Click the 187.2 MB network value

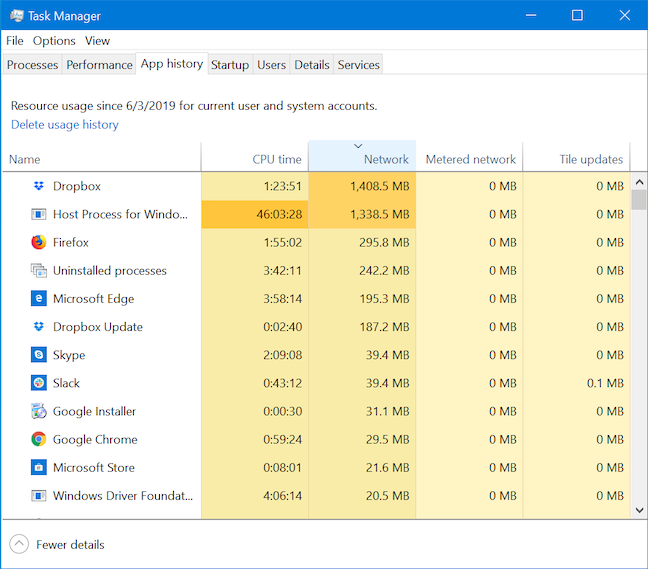tap(384, 327)
